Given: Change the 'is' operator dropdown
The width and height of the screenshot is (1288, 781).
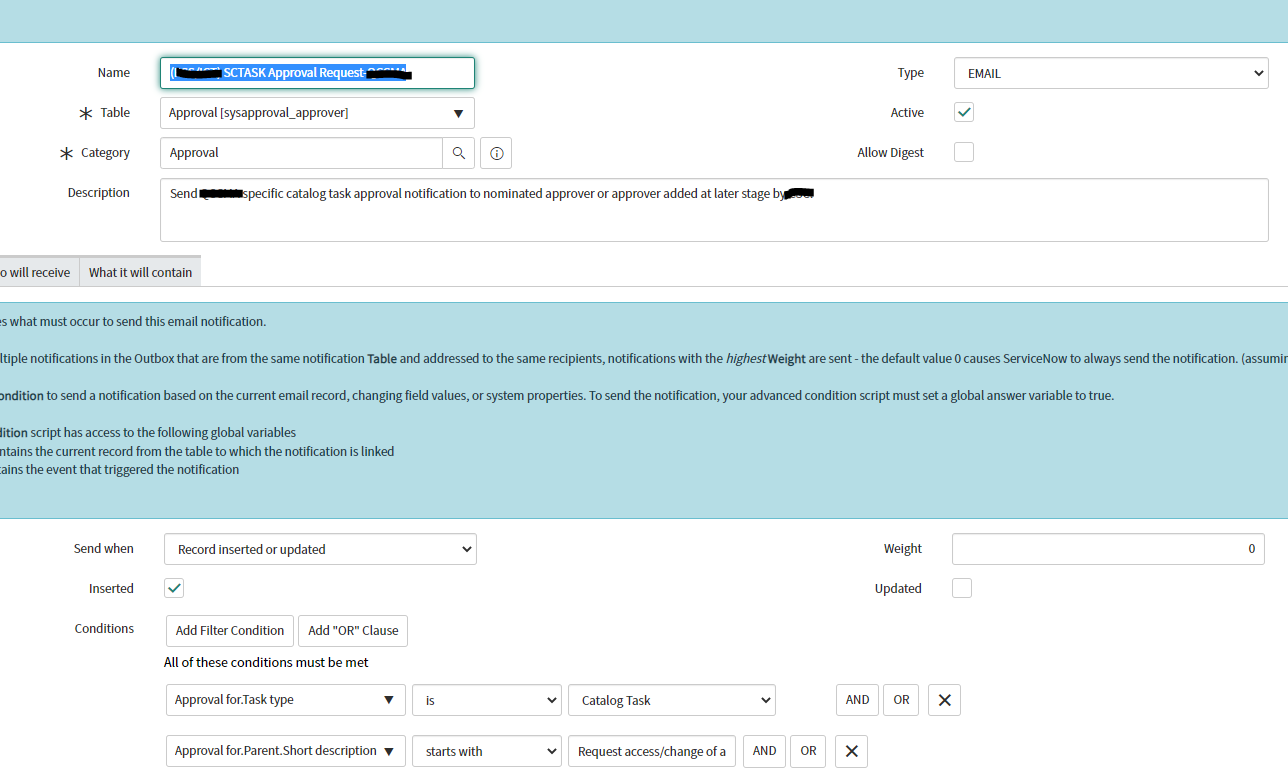Looking at the screenshot, I should 487,700.
